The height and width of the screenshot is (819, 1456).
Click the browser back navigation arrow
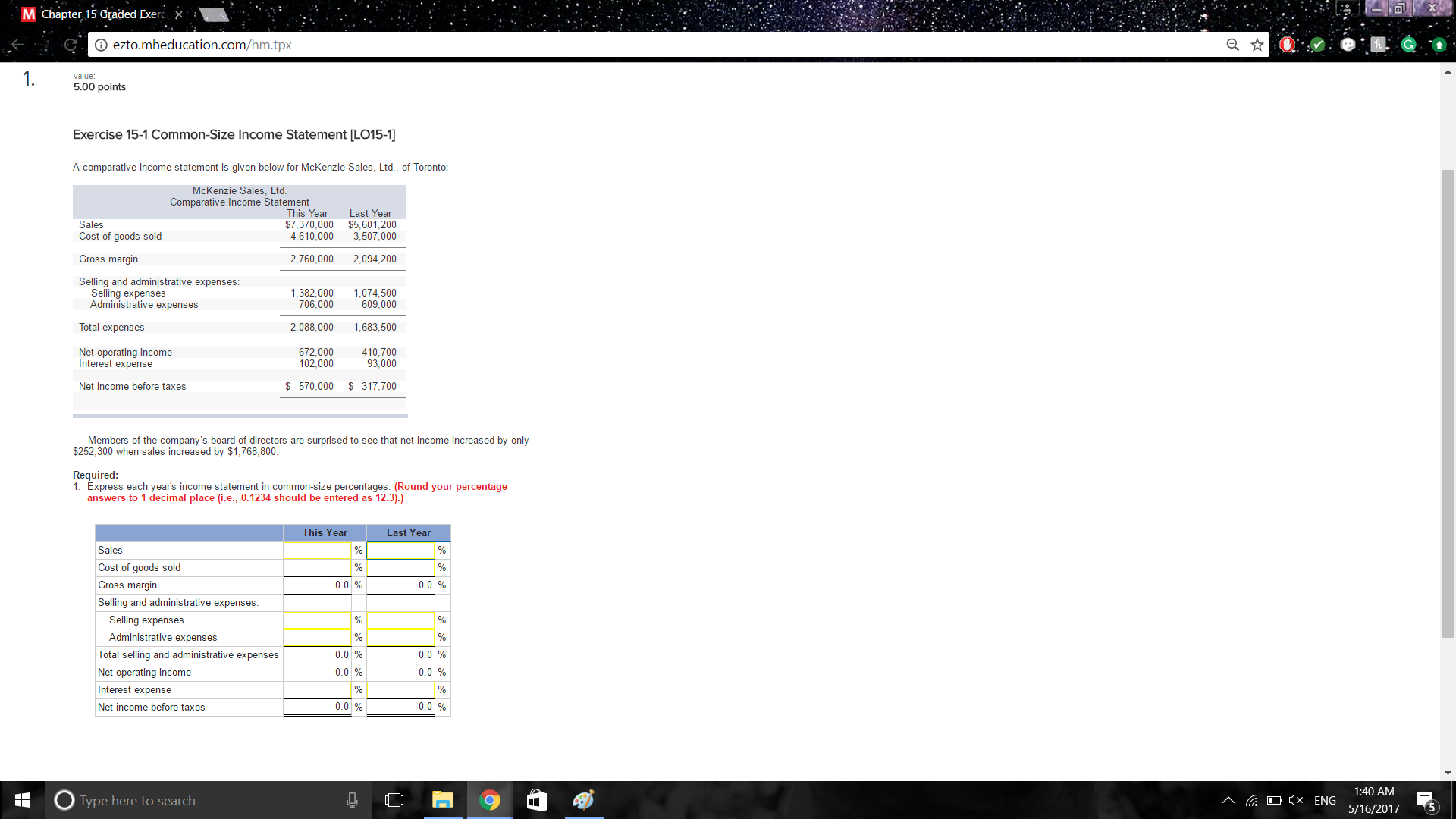point(17,45)
